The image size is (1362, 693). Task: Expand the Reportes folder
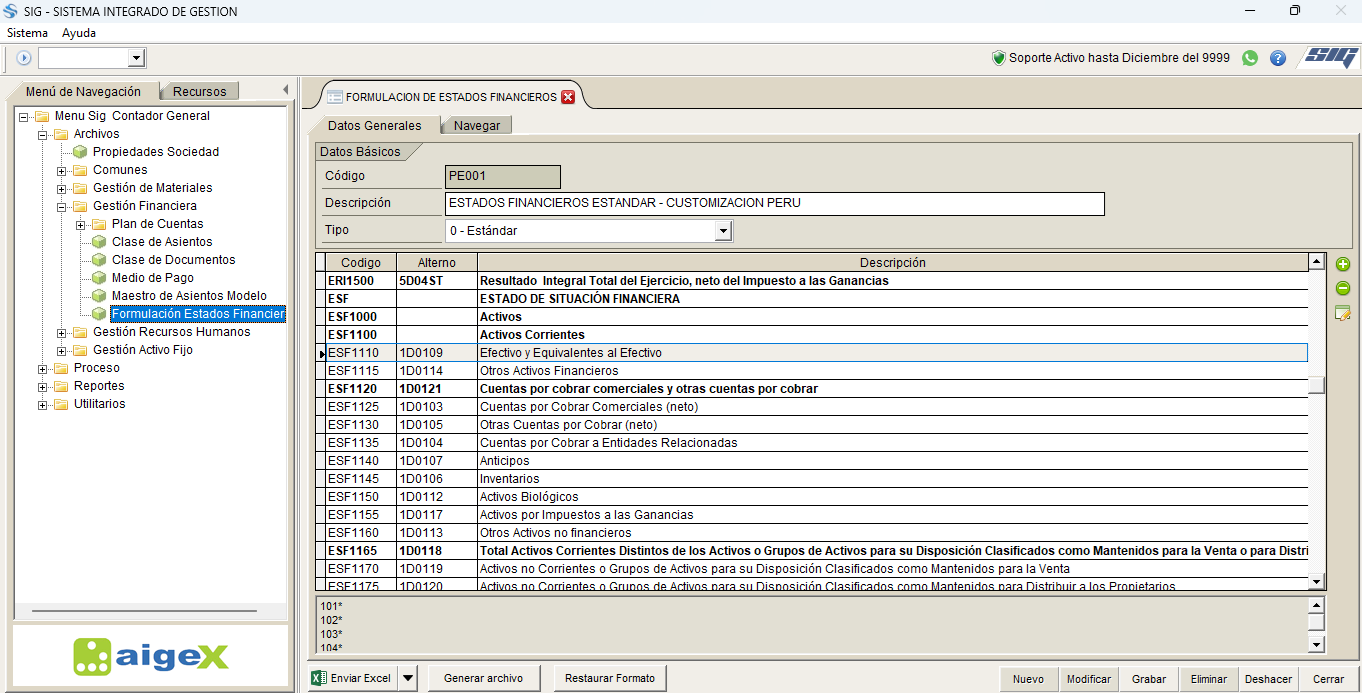[x=43, y=386]
